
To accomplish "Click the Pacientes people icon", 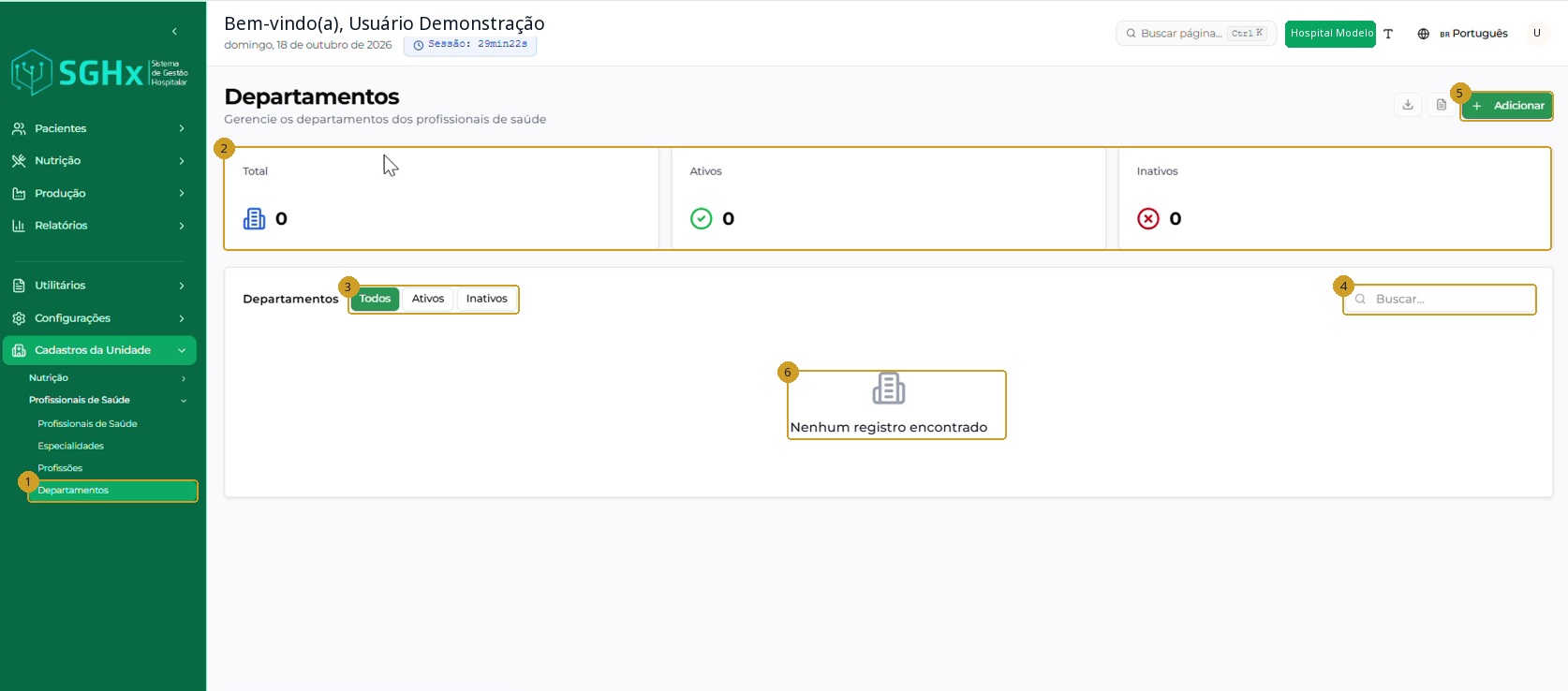I will pyautogui.click(x=19, y=128).
